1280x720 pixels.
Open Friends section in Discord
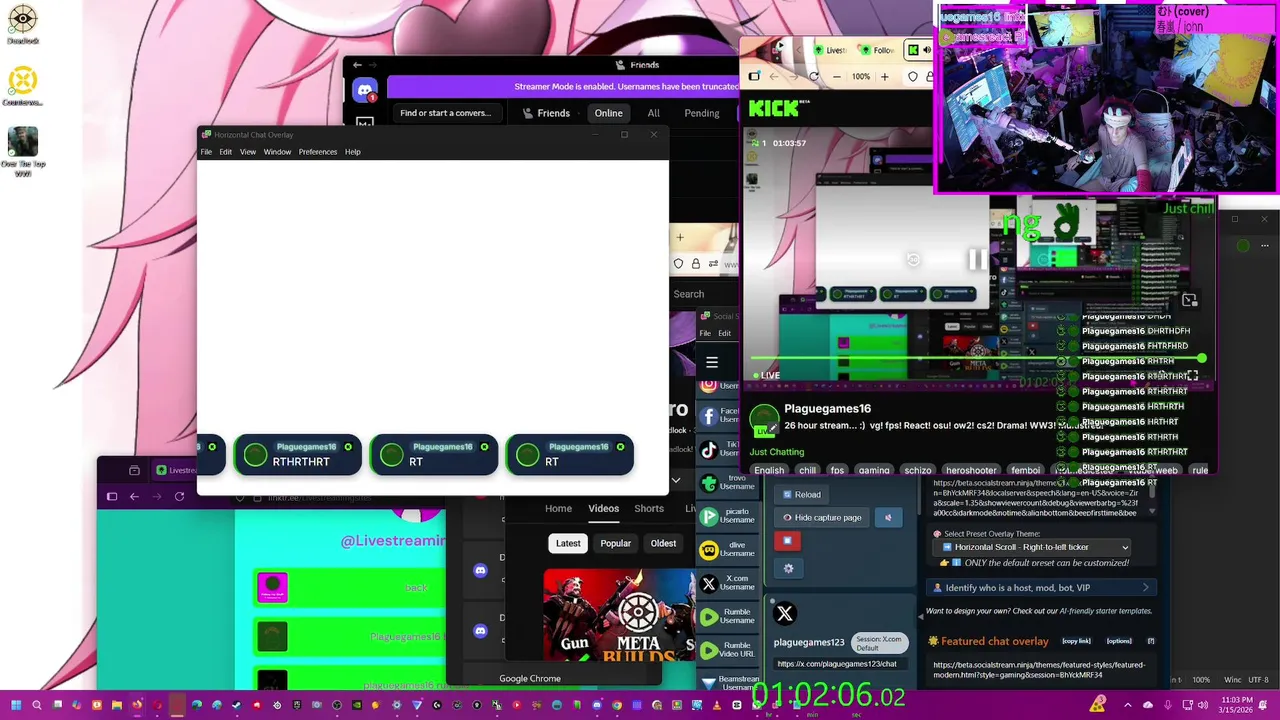tap(546, 113)
